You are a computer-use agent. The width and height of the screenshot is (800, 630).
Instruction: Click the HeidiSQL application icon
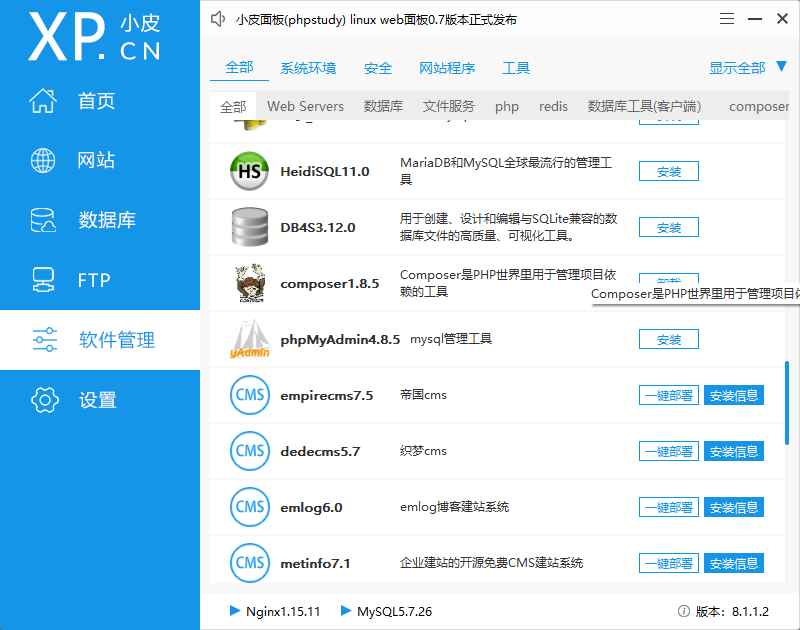click(249, 170)
